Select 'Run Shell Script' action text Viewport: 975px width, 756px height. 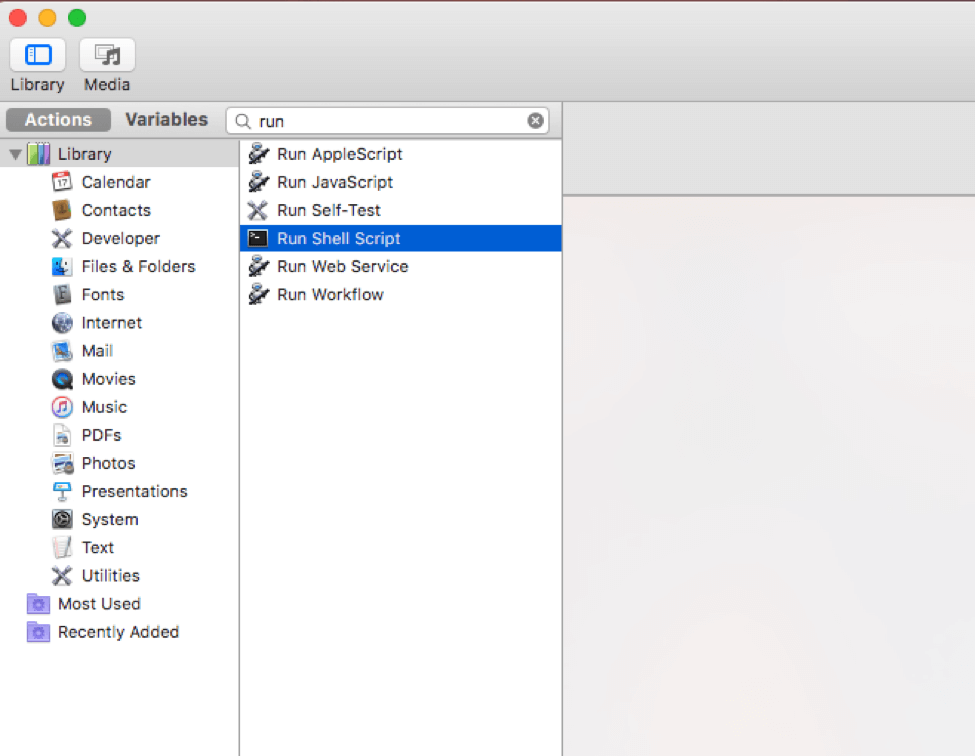tap(338, 239)
